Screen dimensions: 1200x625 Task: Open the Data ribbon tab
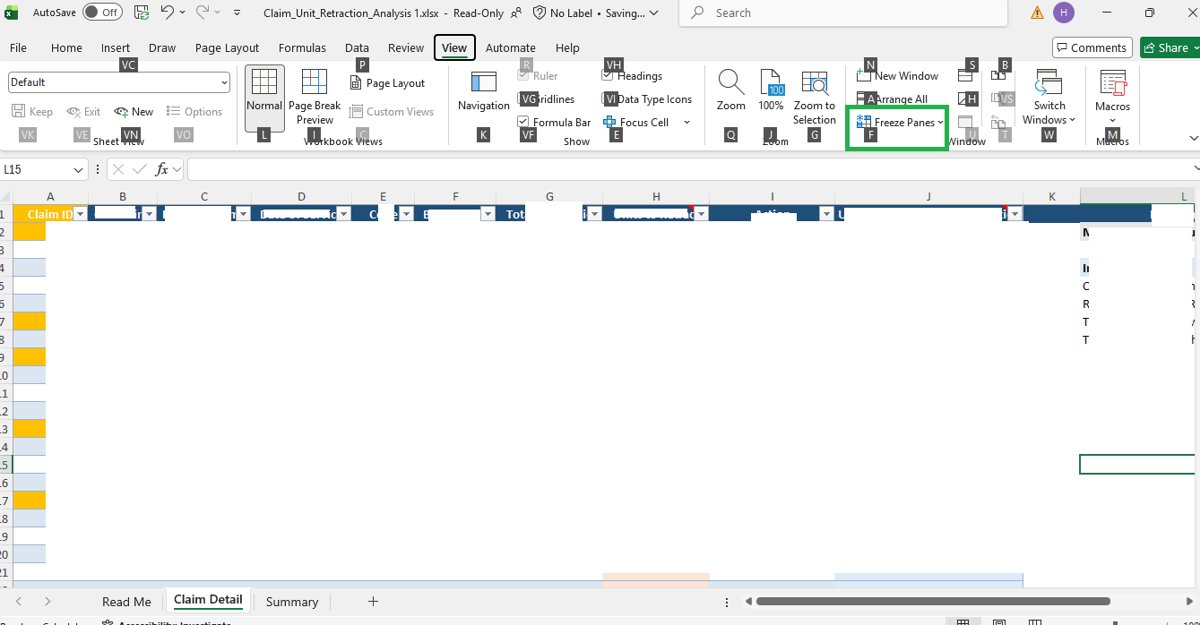pyautogui.click(x=357, y=47)
